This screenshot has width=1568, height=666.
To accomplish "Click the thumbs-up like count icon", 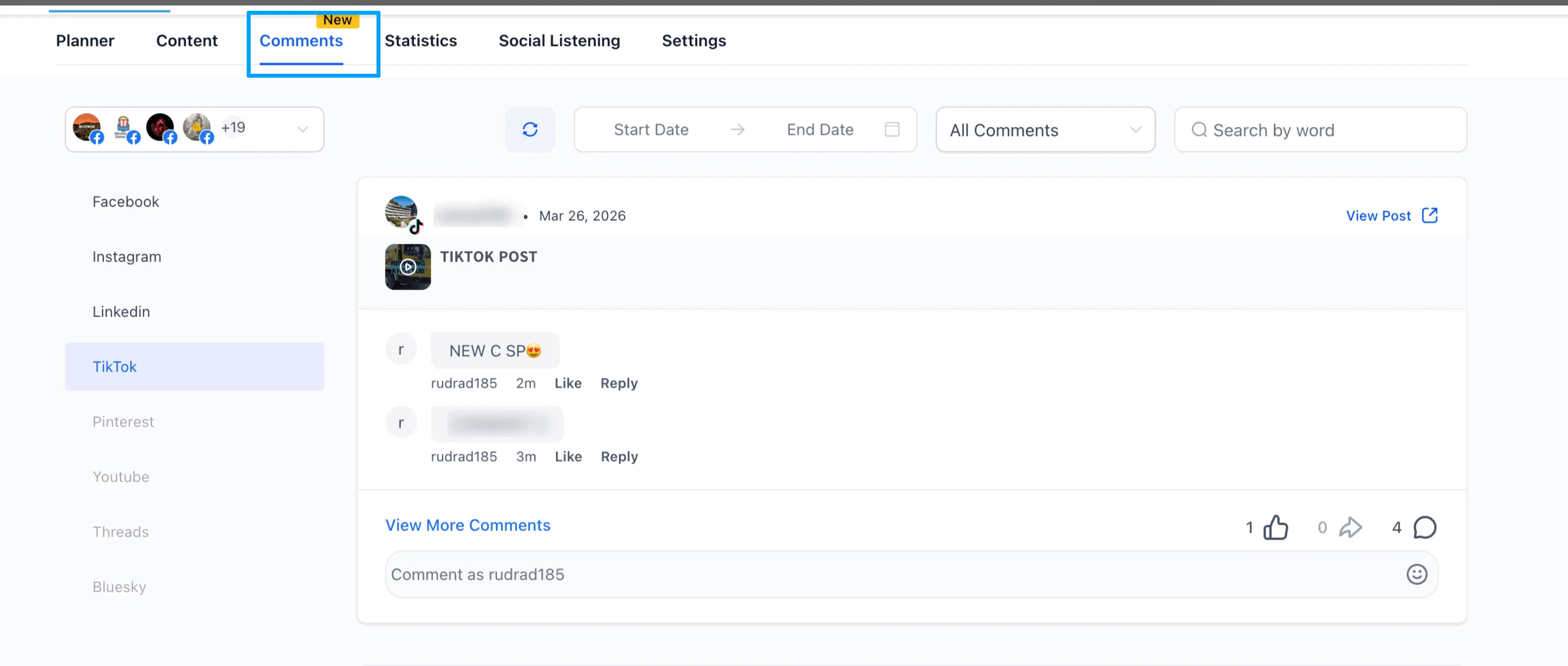I will (x=1275, y=527).
